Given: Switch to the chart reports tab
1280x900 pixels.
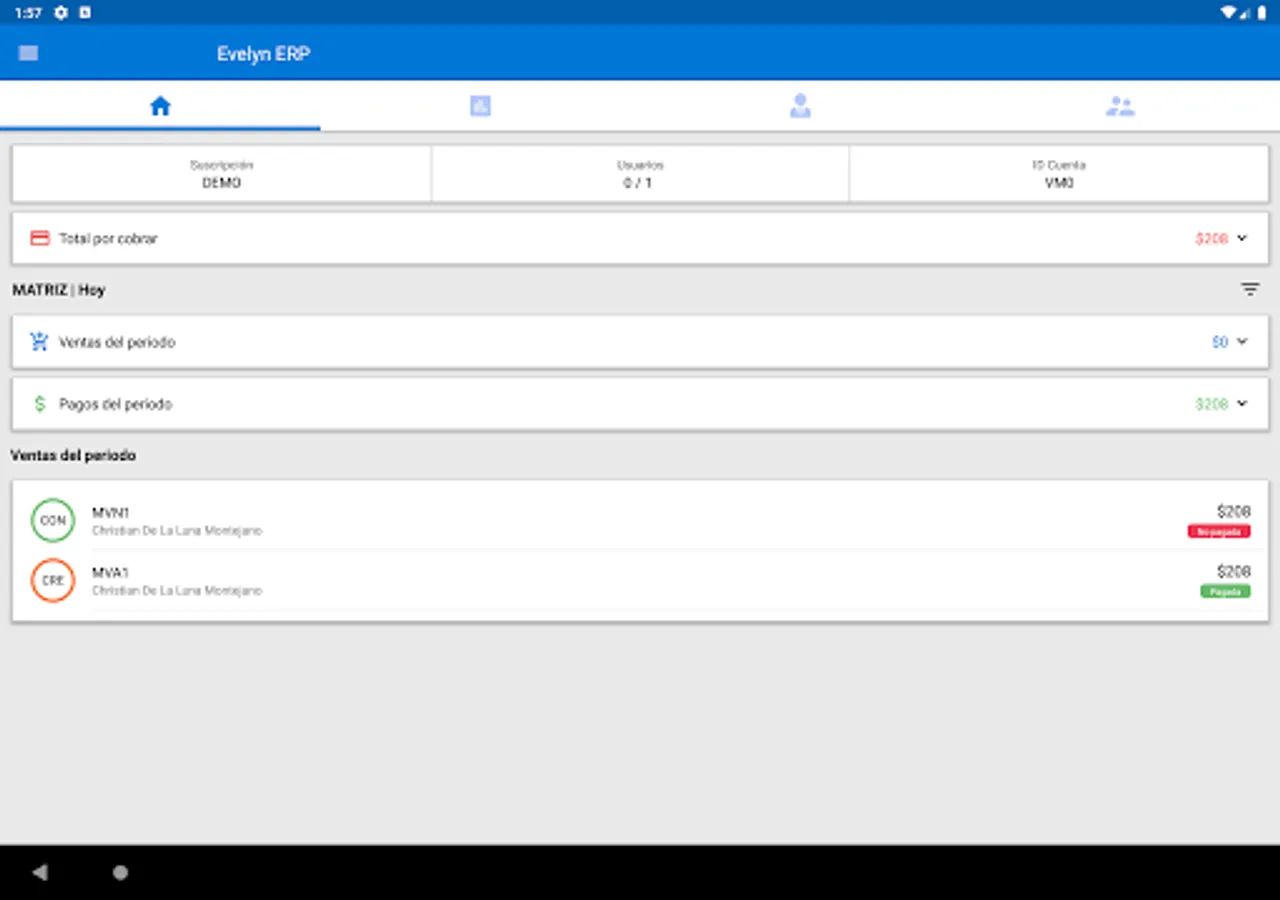Looking at the screenshot, I should pos(480,106).
